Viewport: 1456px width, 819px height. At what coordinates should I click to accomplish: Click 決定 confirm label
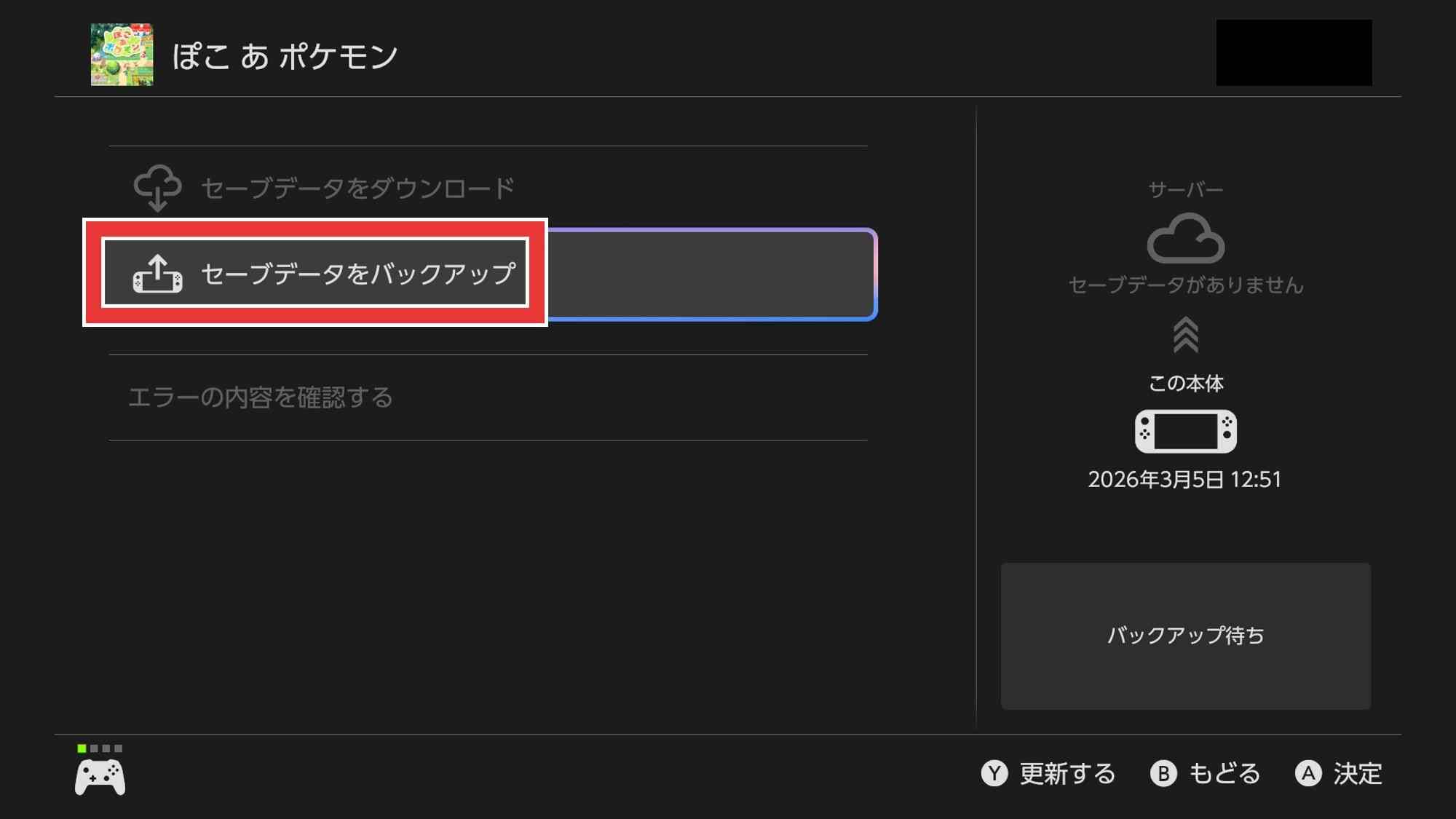(1357, 773)
